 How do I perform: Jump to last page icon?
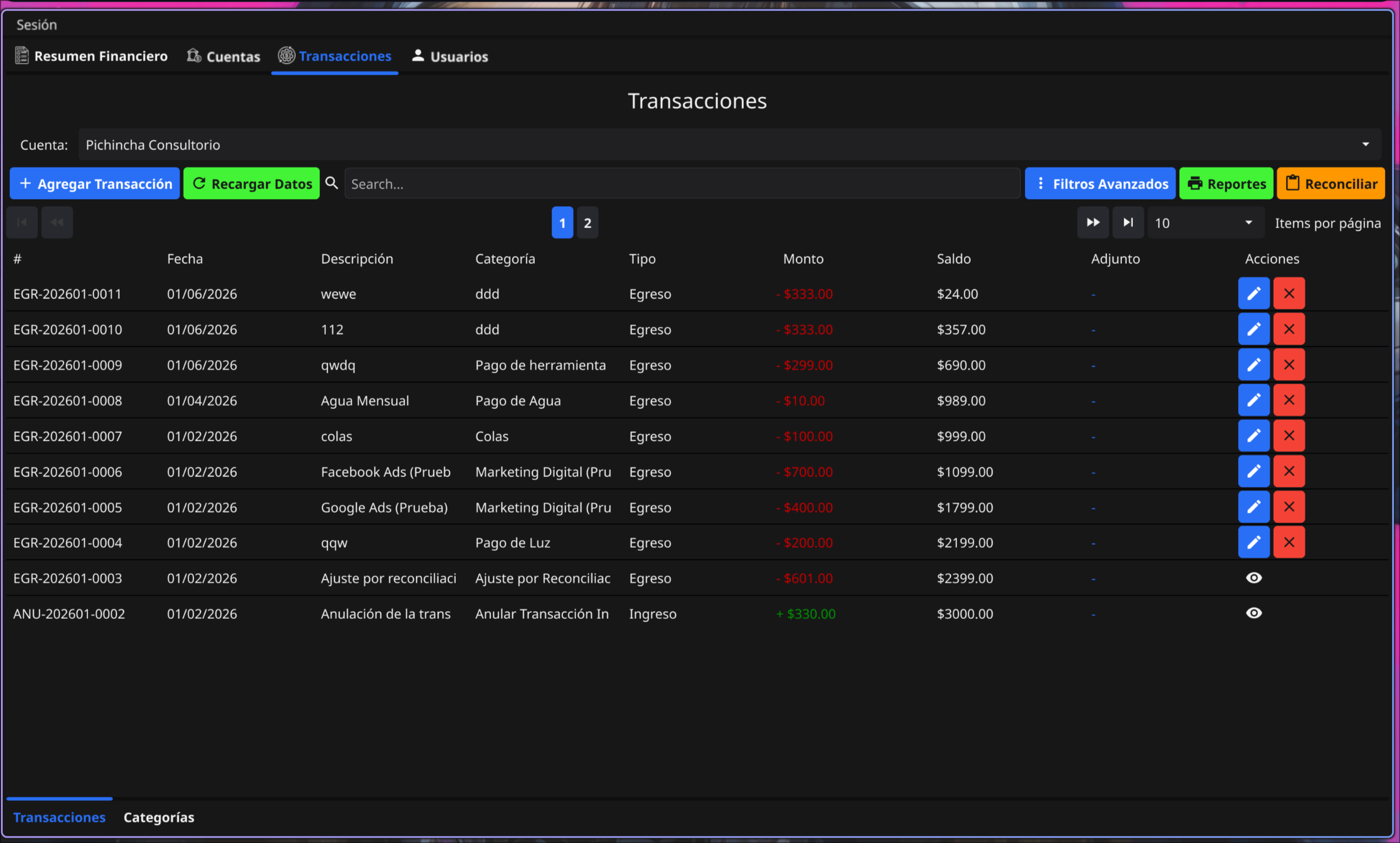pos(1128,223)
